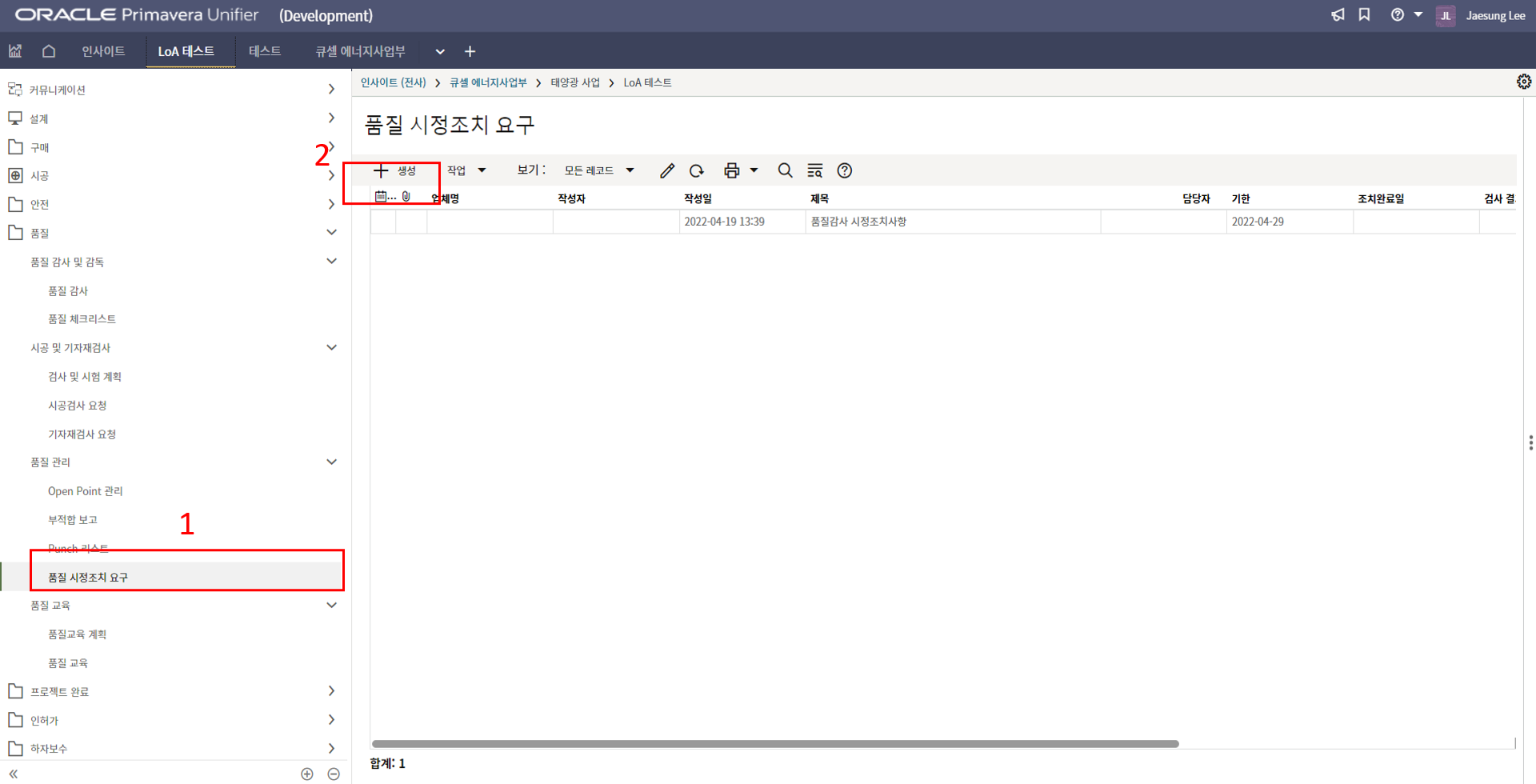Image resolution: width=1536 pixels, height=784 pixels.
Task: Click the refresh icon in toolbar
Action: click(x=697, y=170)
